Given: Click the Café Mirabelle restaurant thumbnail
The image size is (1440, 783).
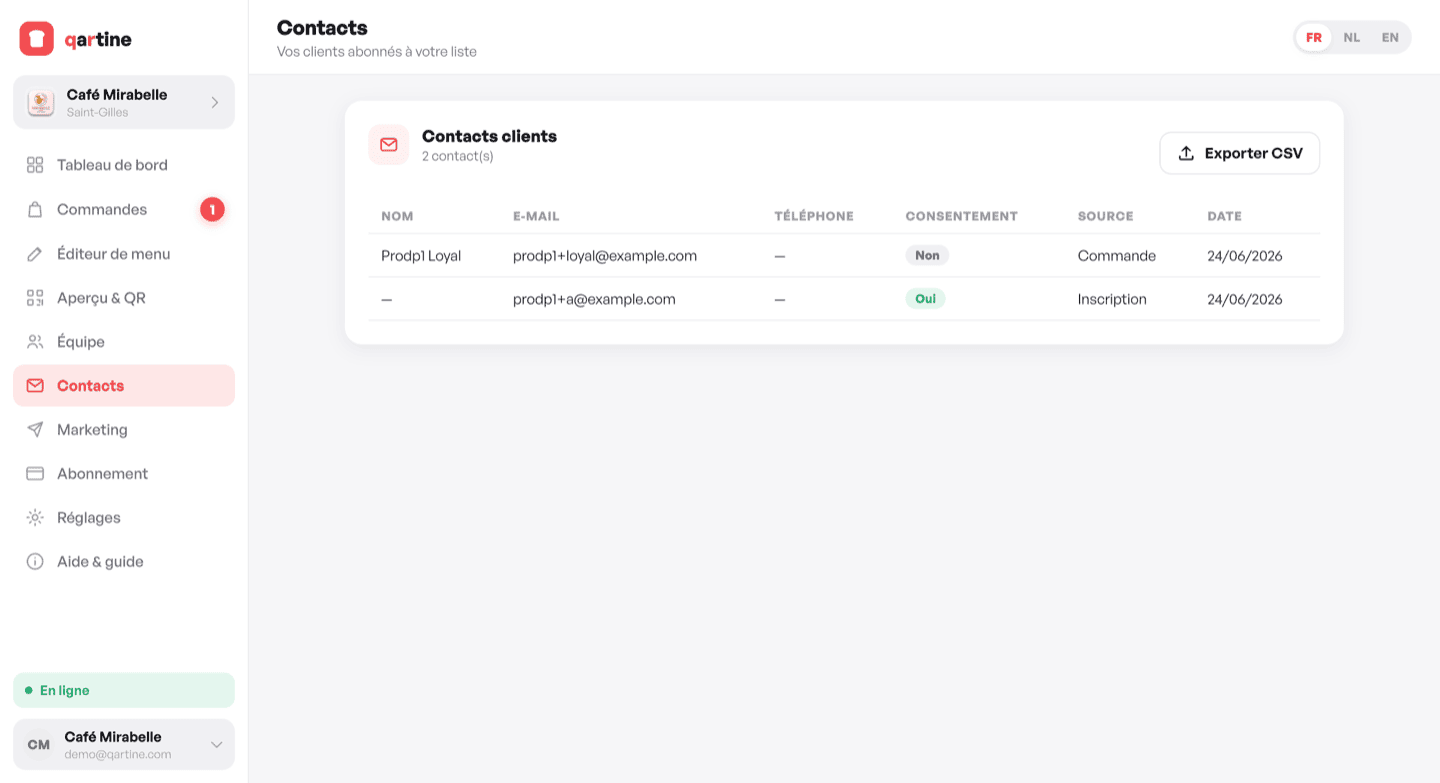Looking at the screenshot, I should [x=41, y=102].
